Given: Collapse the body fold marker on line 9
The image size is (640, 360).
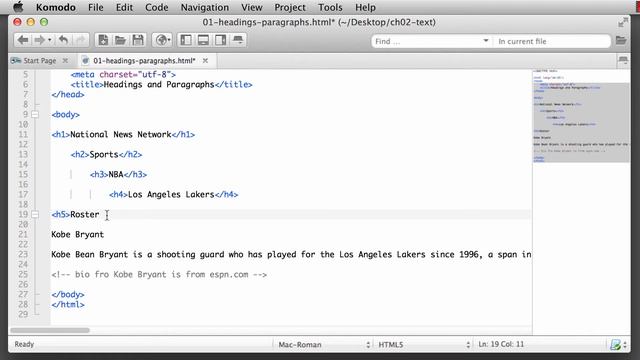Looking at the screenshot, I should pyautogui.click(x=35, y=114).
